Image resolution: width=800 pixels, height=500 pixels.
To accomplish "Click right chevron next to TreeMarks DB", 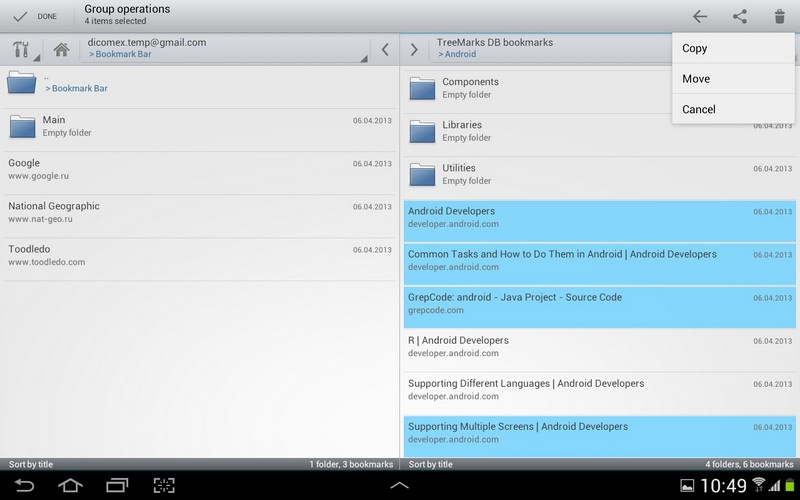I will pos(414,49).
